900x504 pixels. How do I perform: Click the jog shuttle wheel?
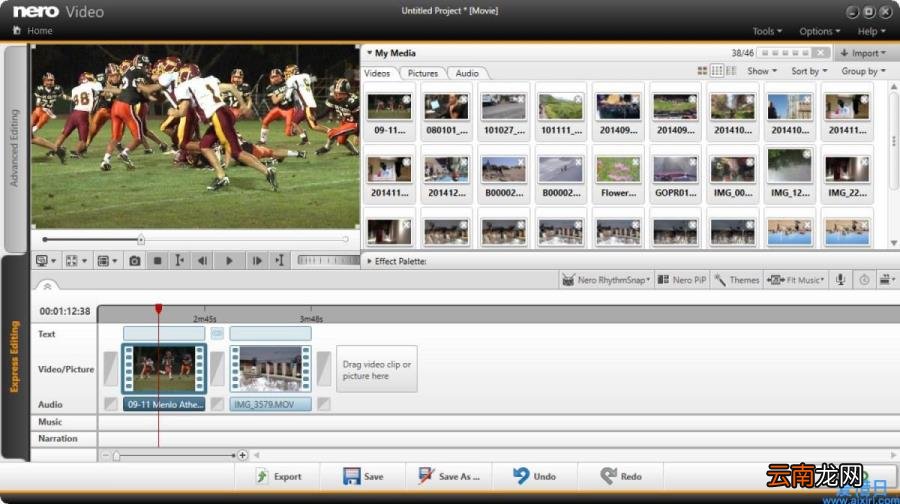point(328,261)
